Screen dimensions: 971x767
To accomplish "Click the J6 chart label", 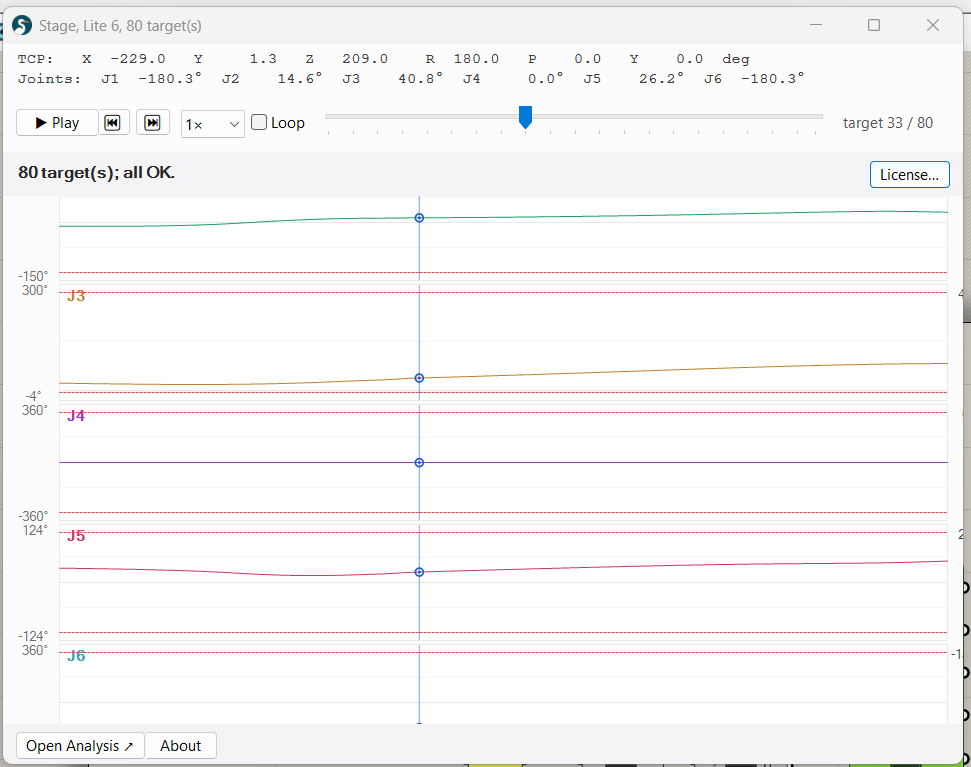I will point(76,656).
